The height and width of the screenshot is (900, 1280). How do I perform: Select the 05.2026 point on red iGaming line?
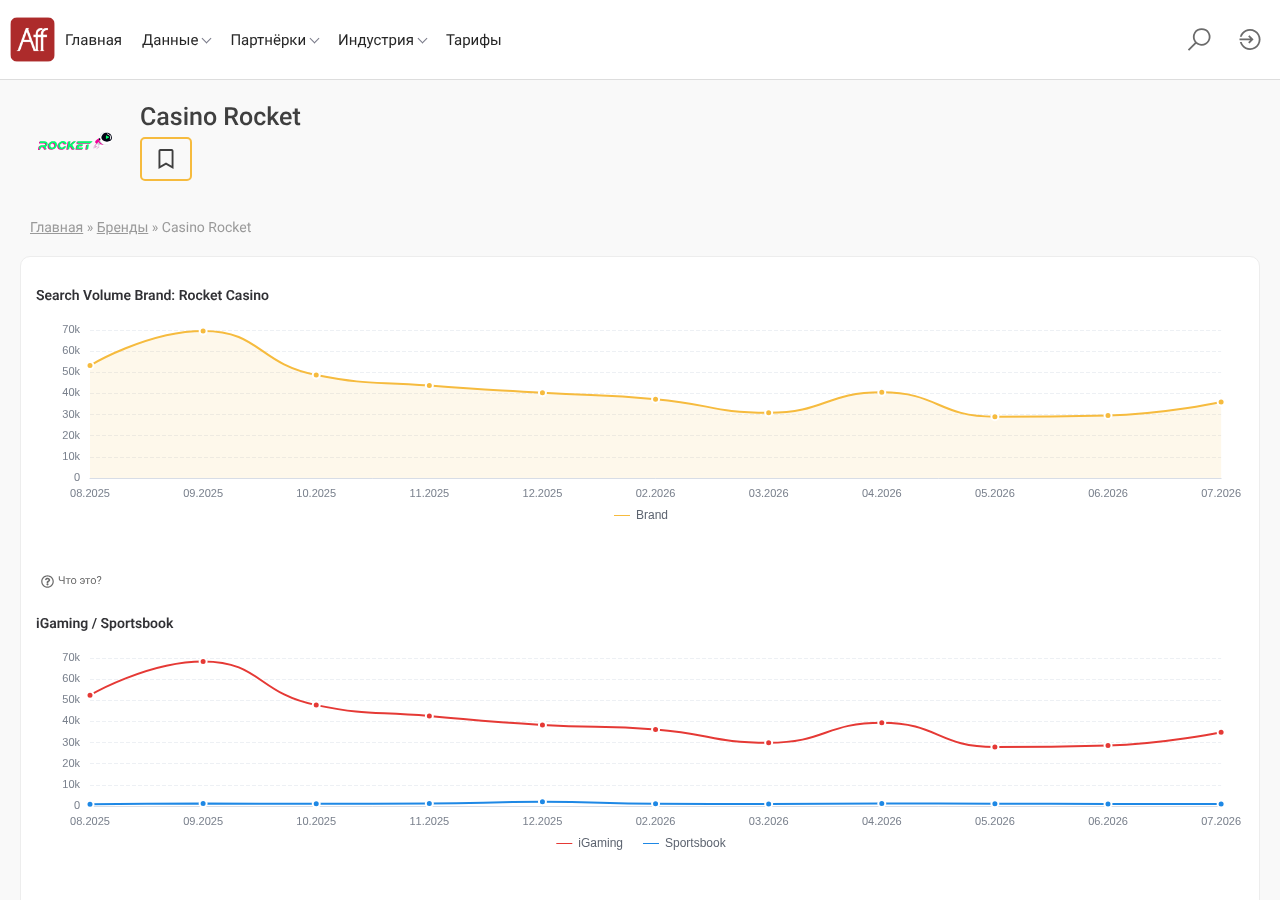pos(995,747)
